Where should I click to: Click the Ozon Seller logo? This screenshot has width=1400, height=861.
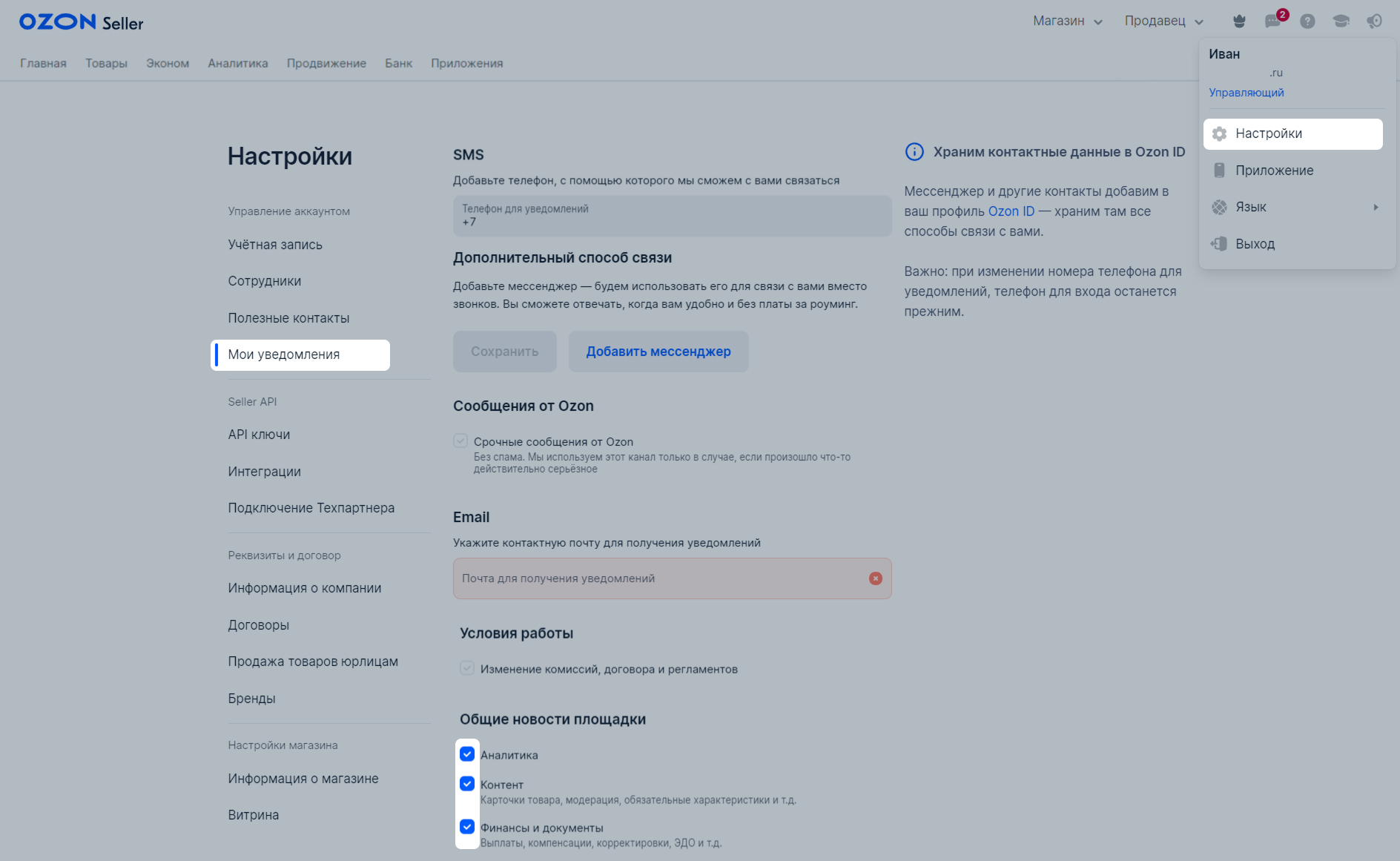click(x=81, y=22)
